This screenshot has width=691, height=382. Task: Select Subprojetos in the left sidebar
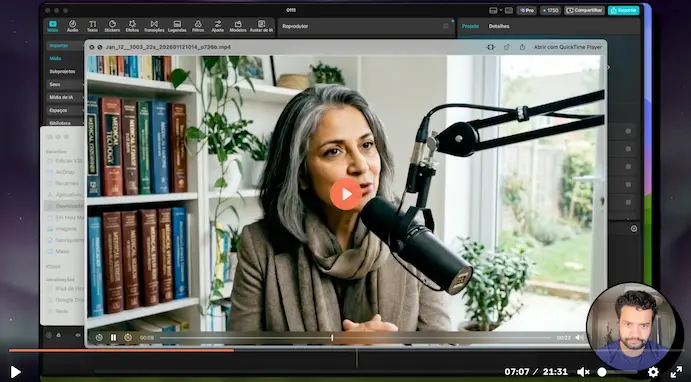click(62, 71)
